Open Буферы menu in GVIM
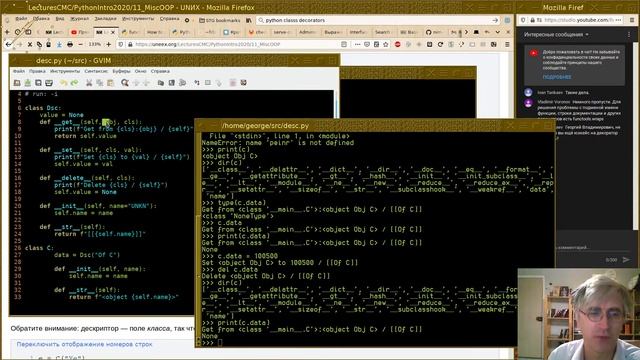 click(122, 71)
